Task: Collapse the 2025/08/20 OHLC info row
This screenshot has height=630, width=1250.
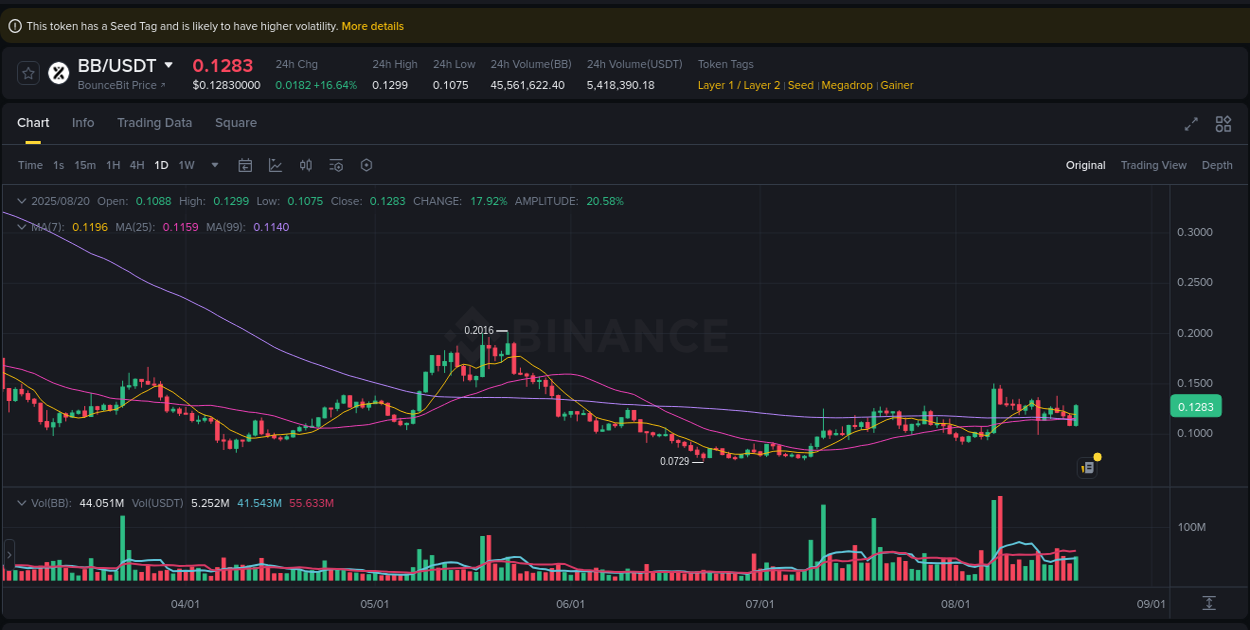Action: point(21,201)
